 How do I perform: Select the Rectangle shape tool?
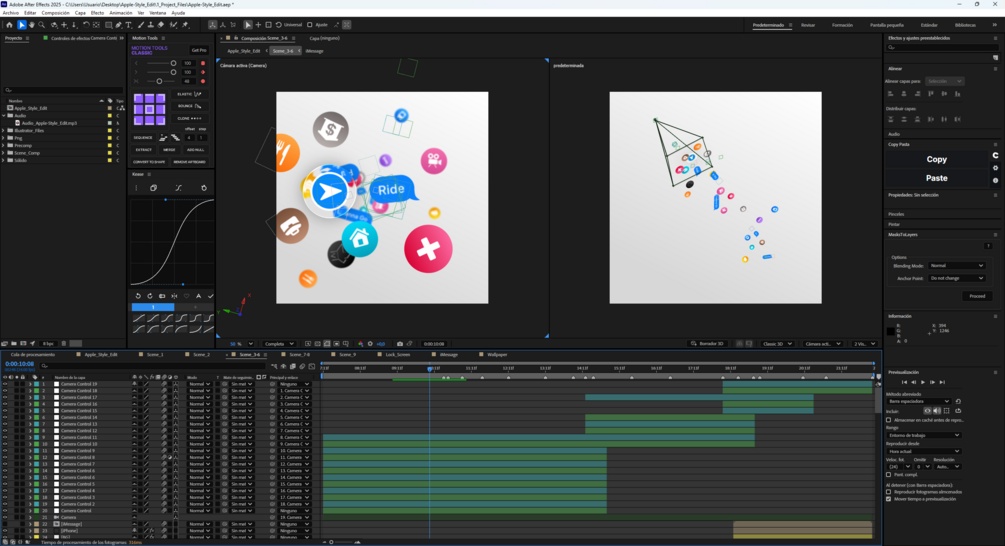[108, 25]
